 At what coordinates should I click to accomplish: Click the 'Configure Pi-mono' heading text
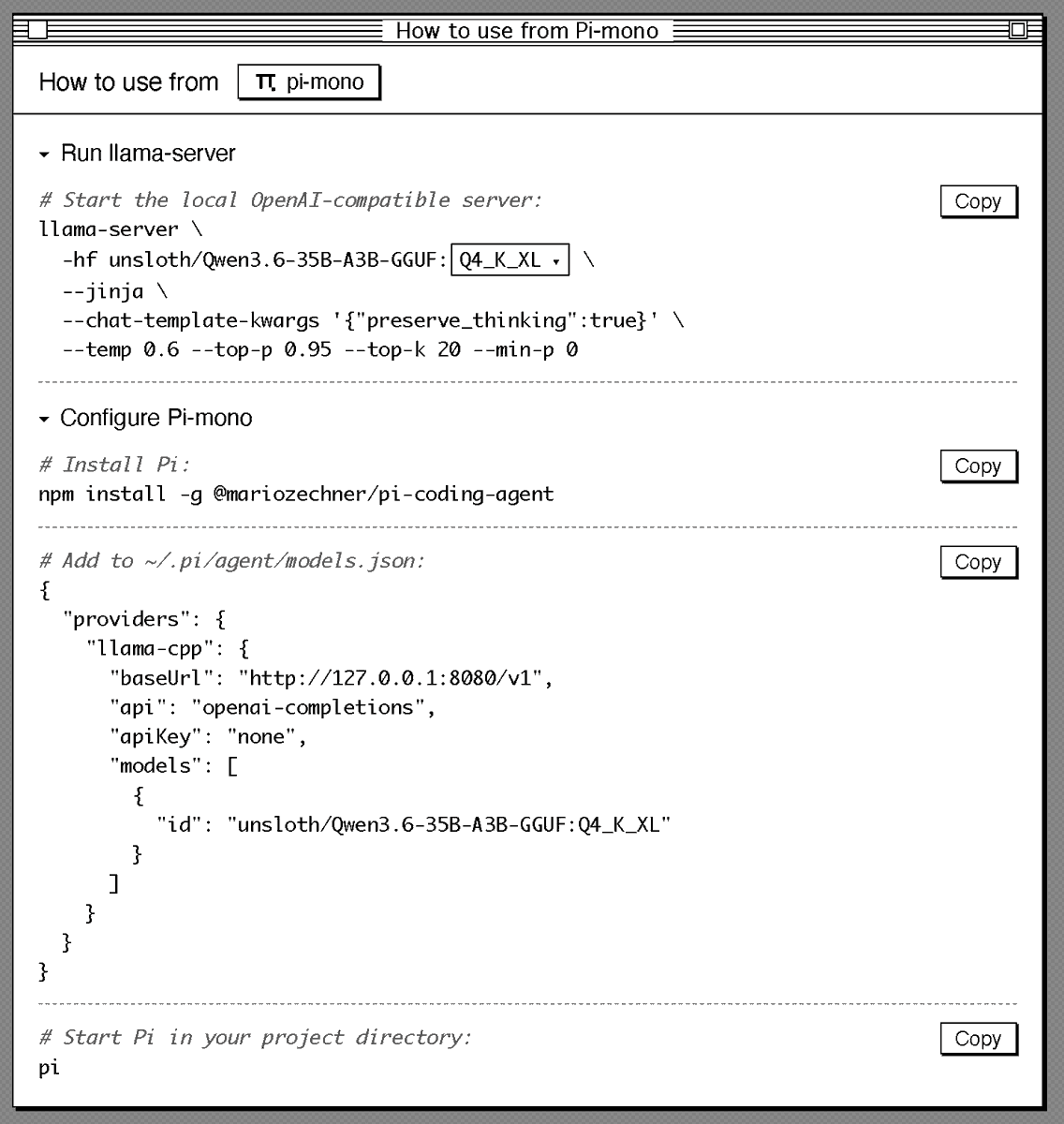tap(156, 418)
